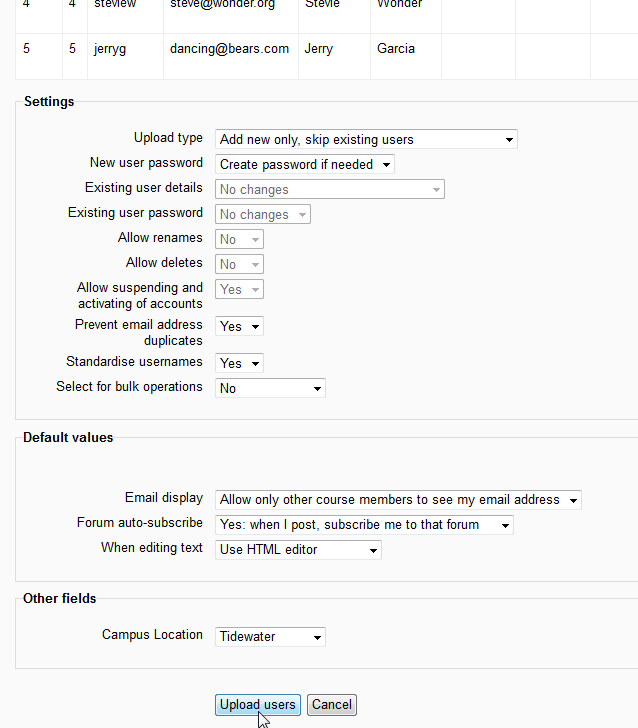This screenshot has width=638, height=728.
Task: Open the When editing text dropdown
Action: (298, 549)
